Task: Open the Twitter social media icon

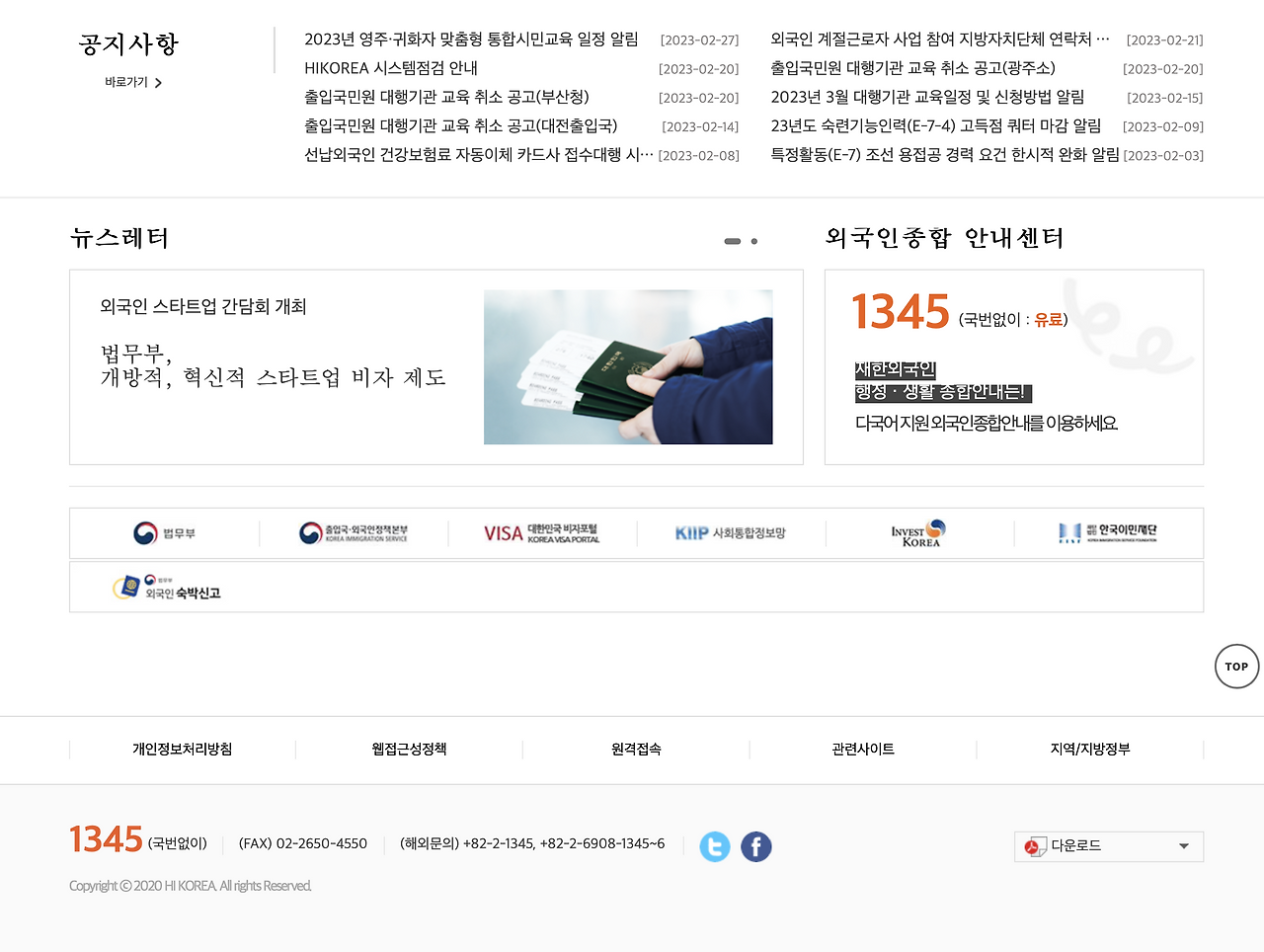Action: click(715, 846)
